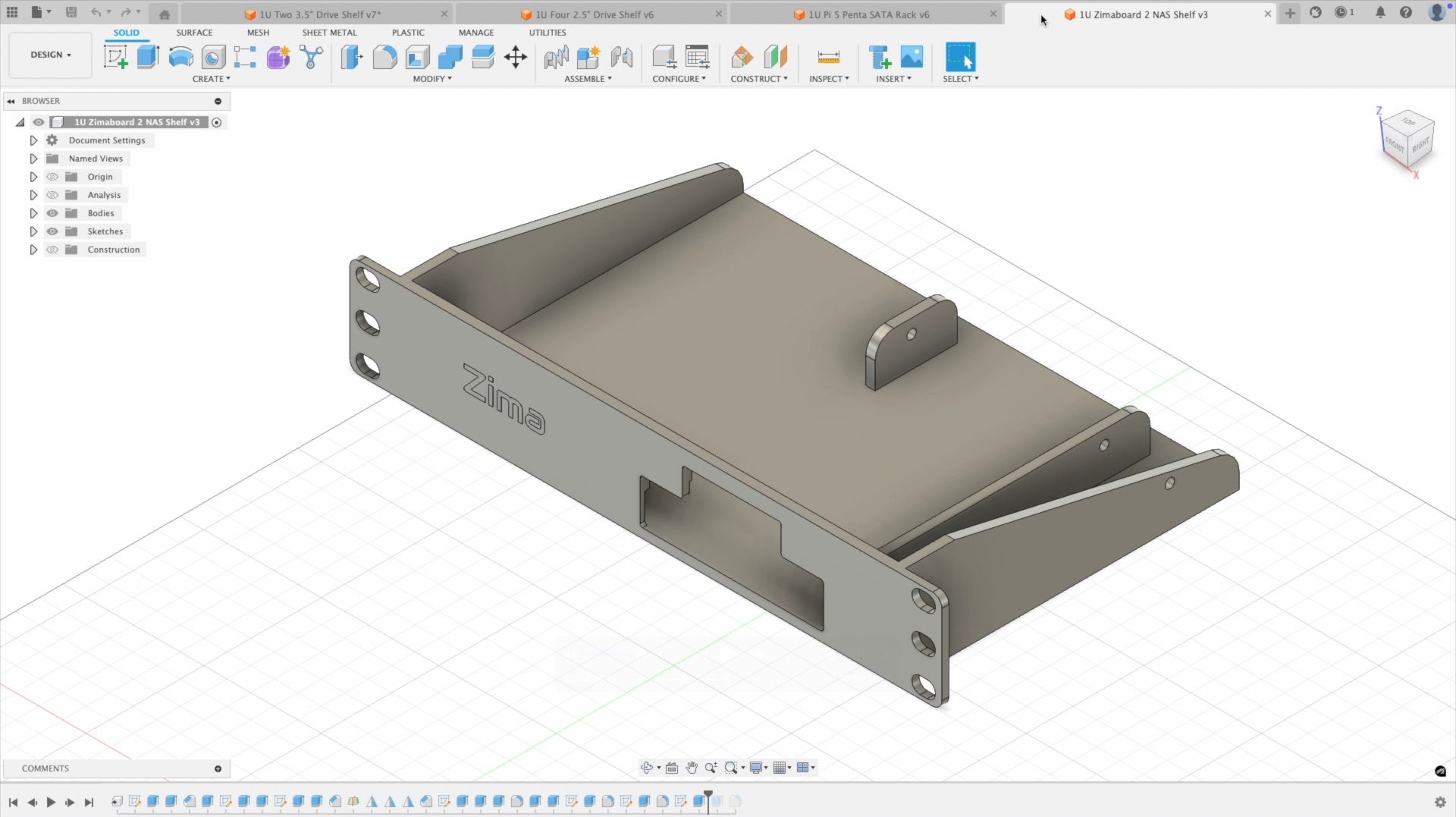Switch to the SHEET METAL tab
The image size is (1456, 817).
point(329,33)
